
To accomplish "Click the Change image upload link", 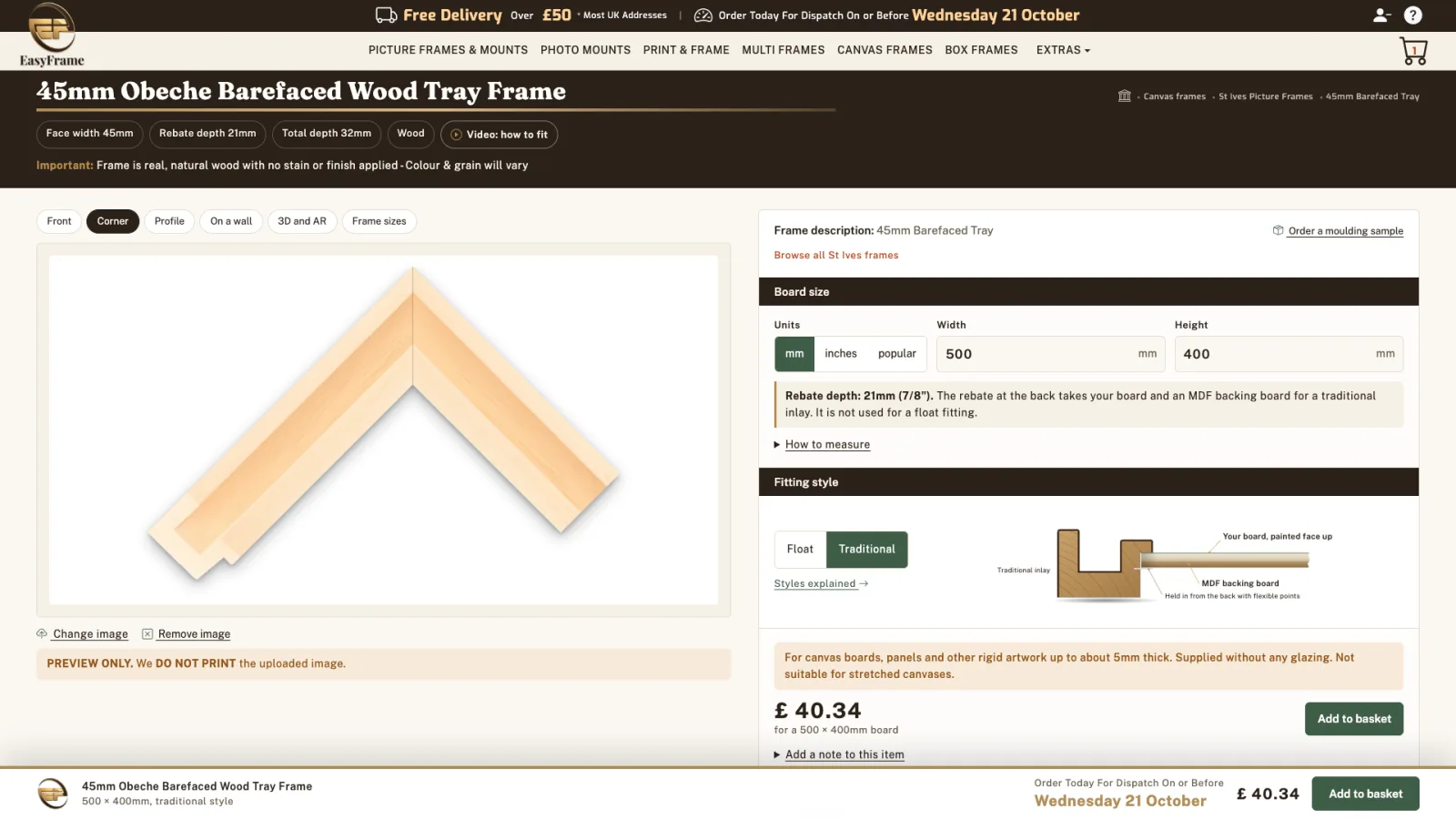I will point(82,634).
